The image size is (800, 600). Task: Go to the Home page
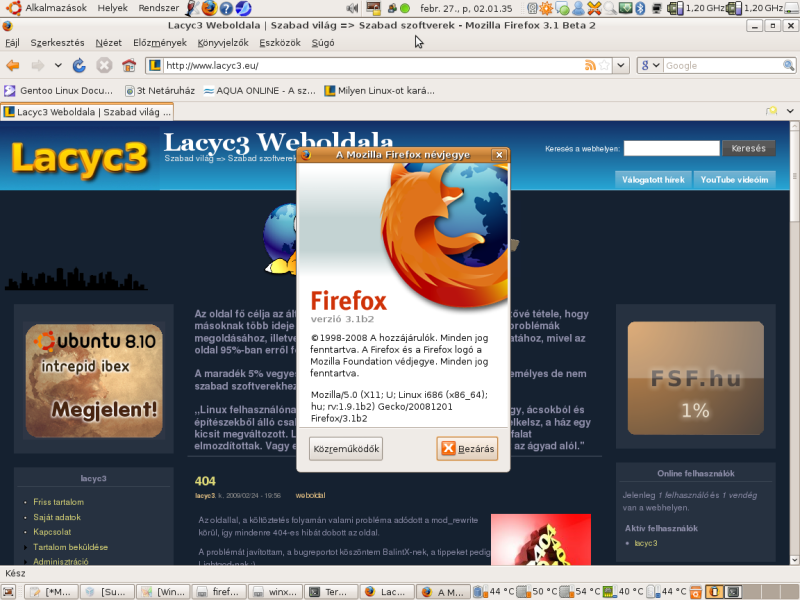click(x=129, y=65)
